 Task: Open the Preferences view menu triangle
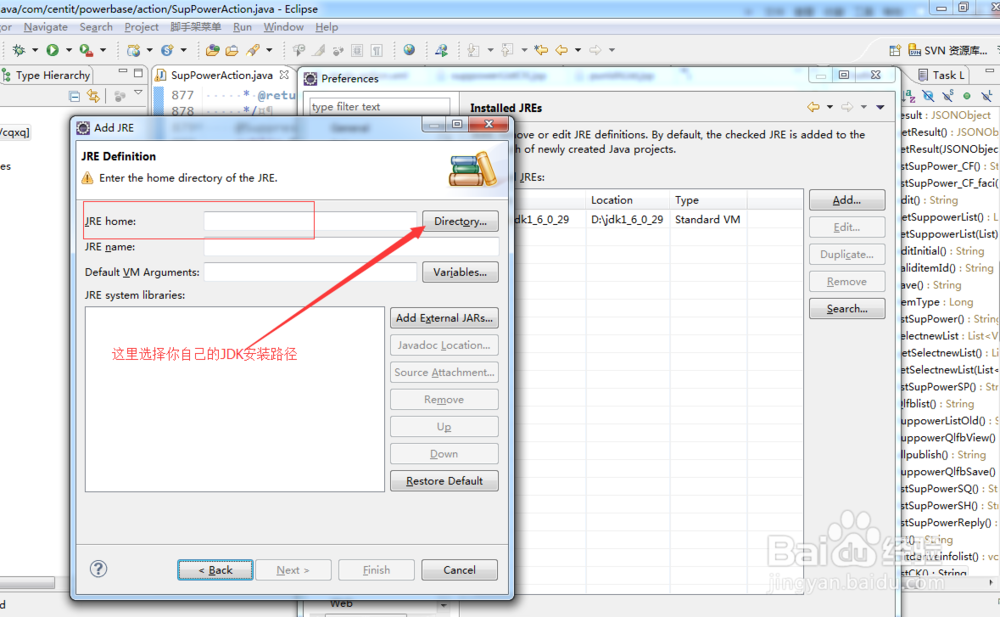click(x=880, y=107)
